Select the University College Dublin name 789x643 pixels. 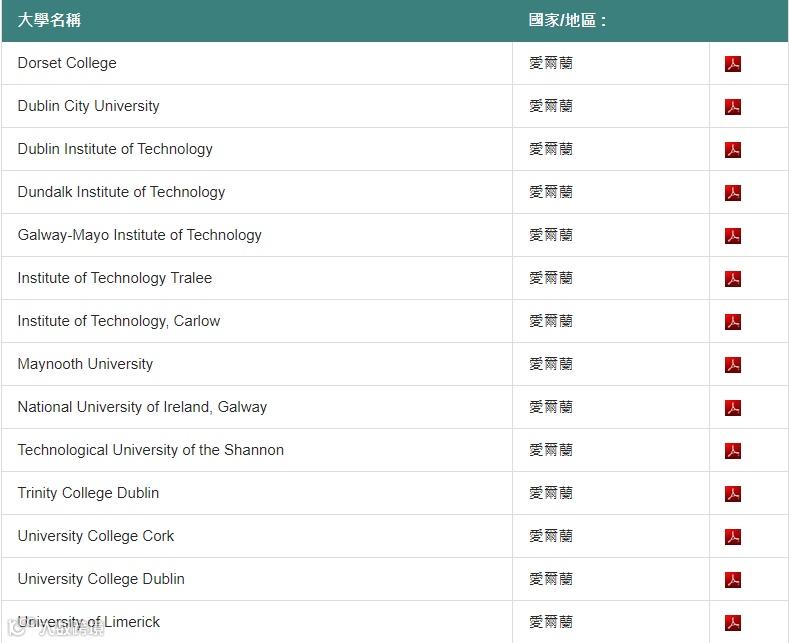click(x=101, y=579)
